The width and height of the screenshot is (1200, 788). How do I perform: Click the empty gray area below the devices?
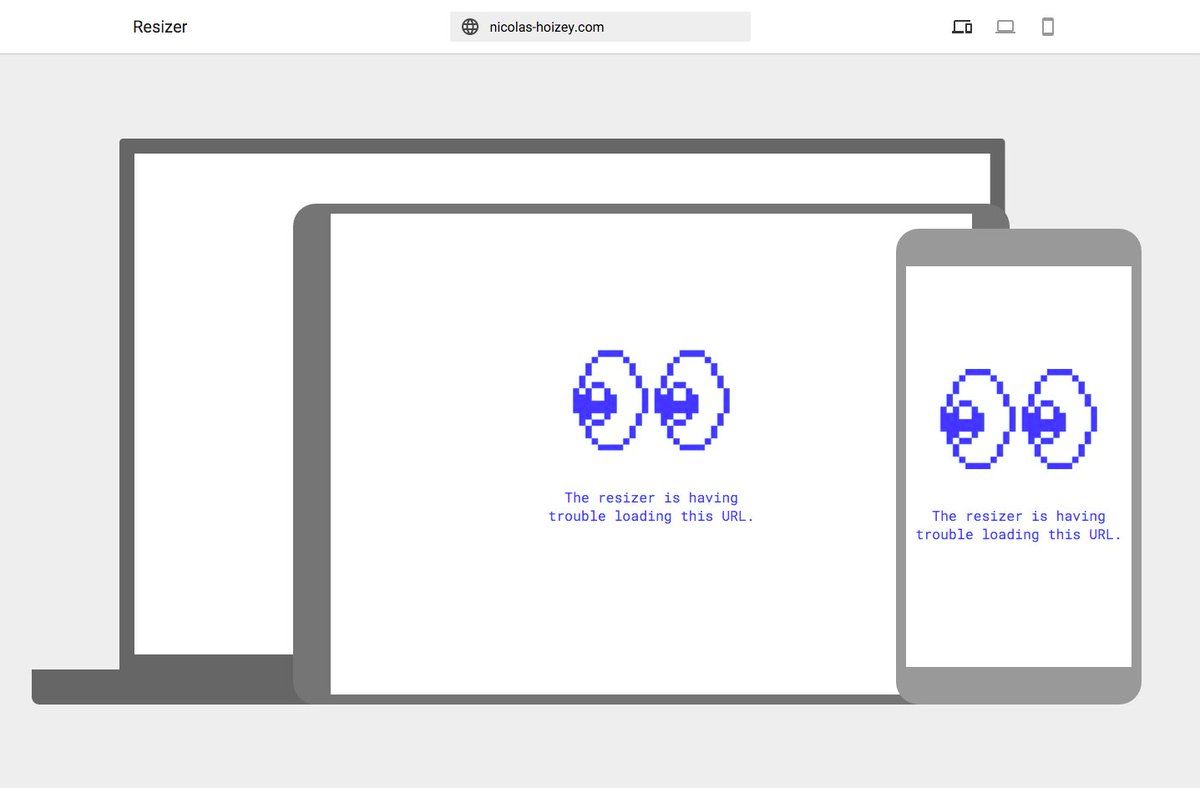click(600, 750)
